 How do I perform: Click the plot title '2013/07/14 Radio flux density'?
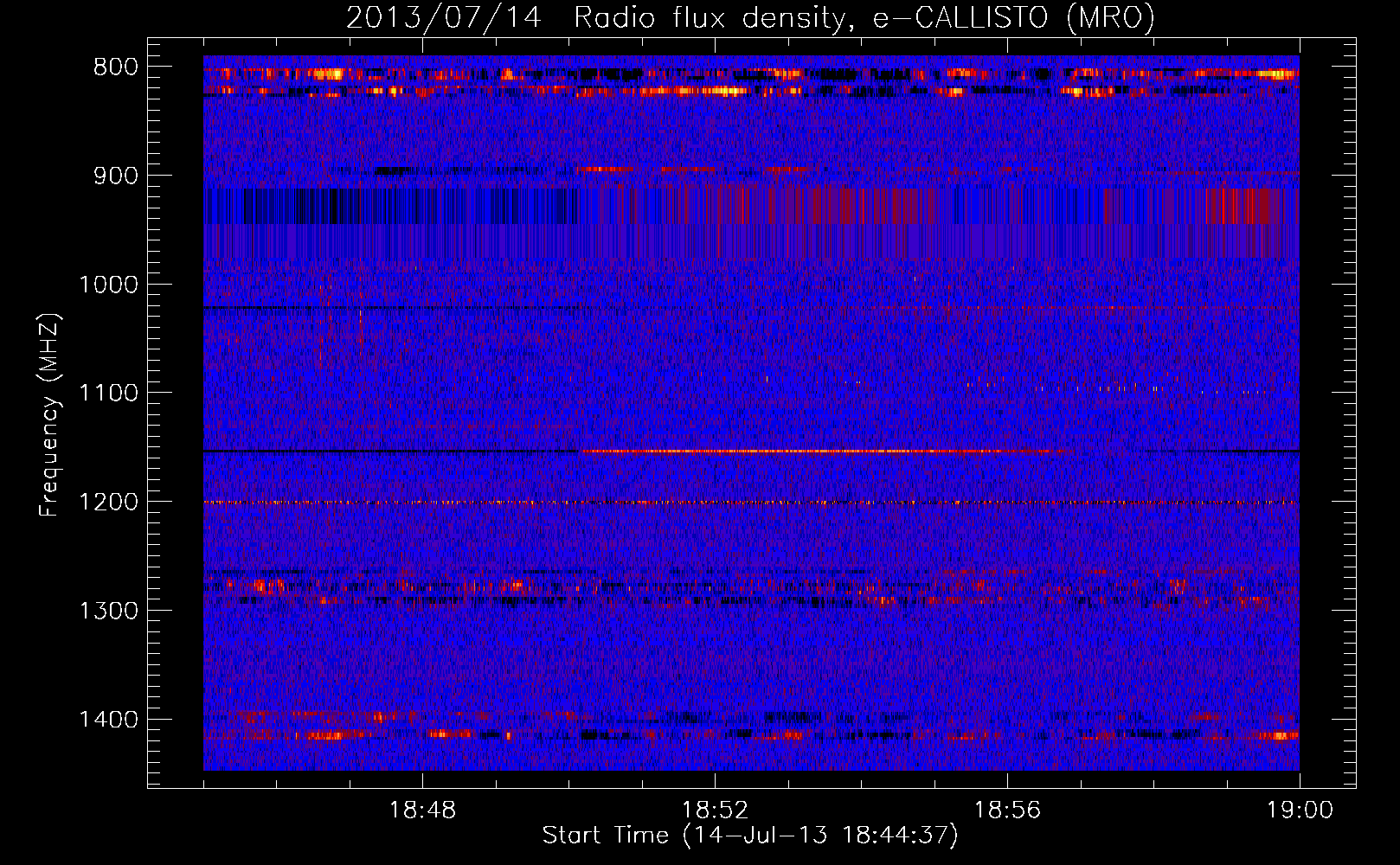coord(750,17)
